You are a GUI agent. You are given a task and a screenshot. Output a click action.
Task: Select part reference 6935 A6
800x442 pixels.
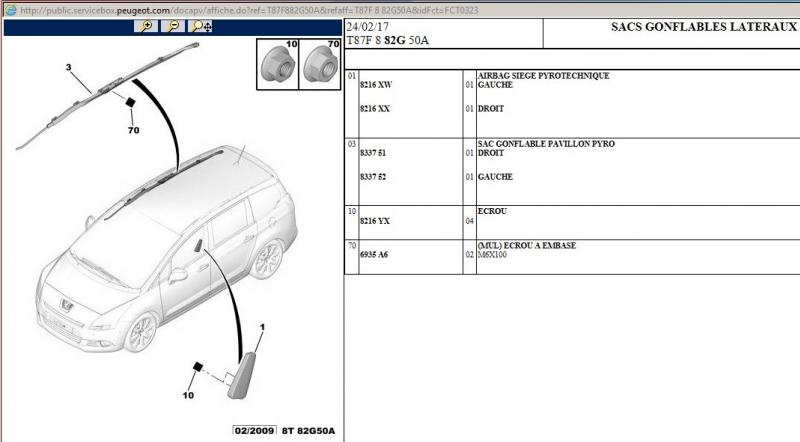pyautogui.click(x=374, y=254)
